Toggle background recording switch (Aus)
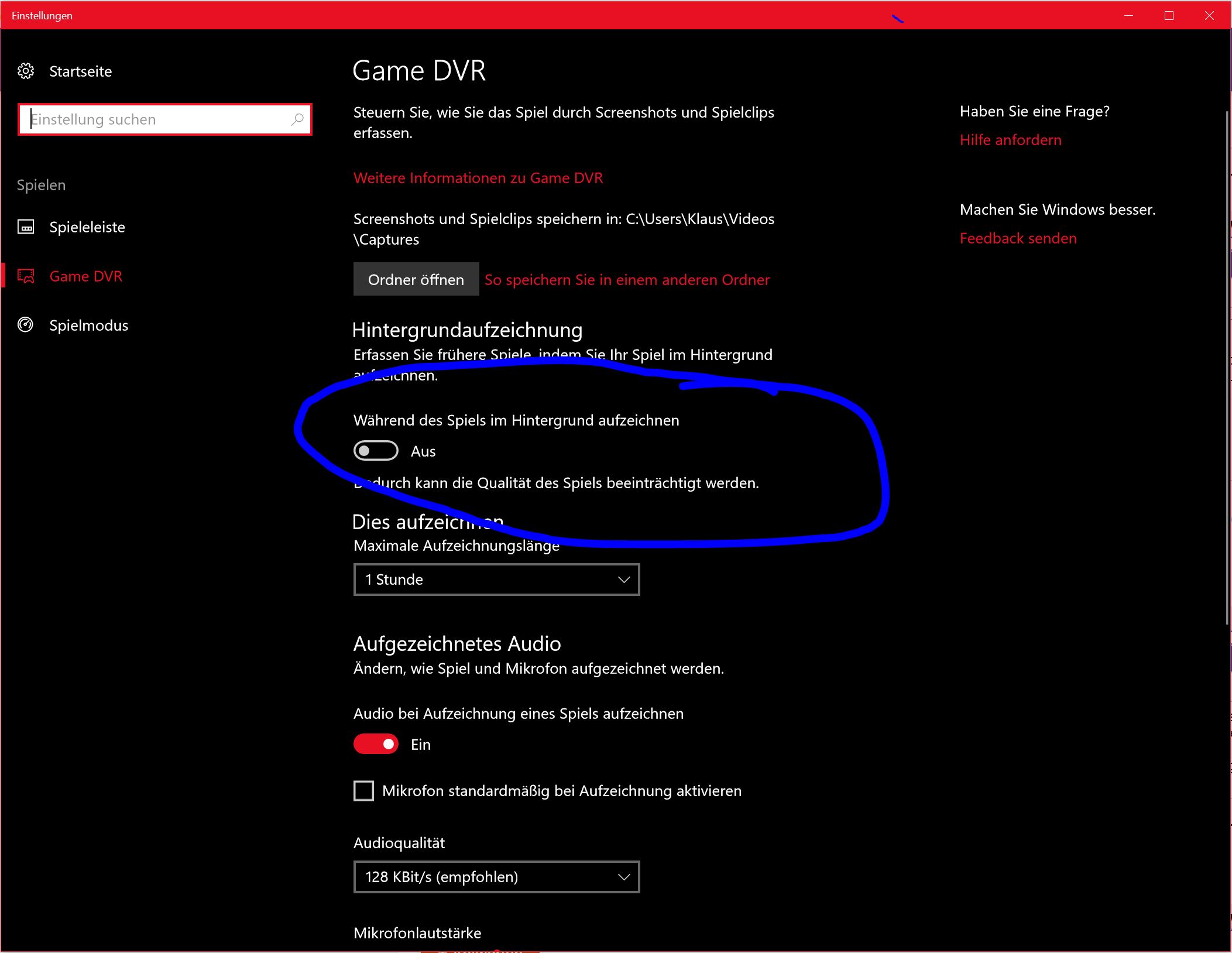The height and width of the screenshot is (953, 1232). (376, 451)
